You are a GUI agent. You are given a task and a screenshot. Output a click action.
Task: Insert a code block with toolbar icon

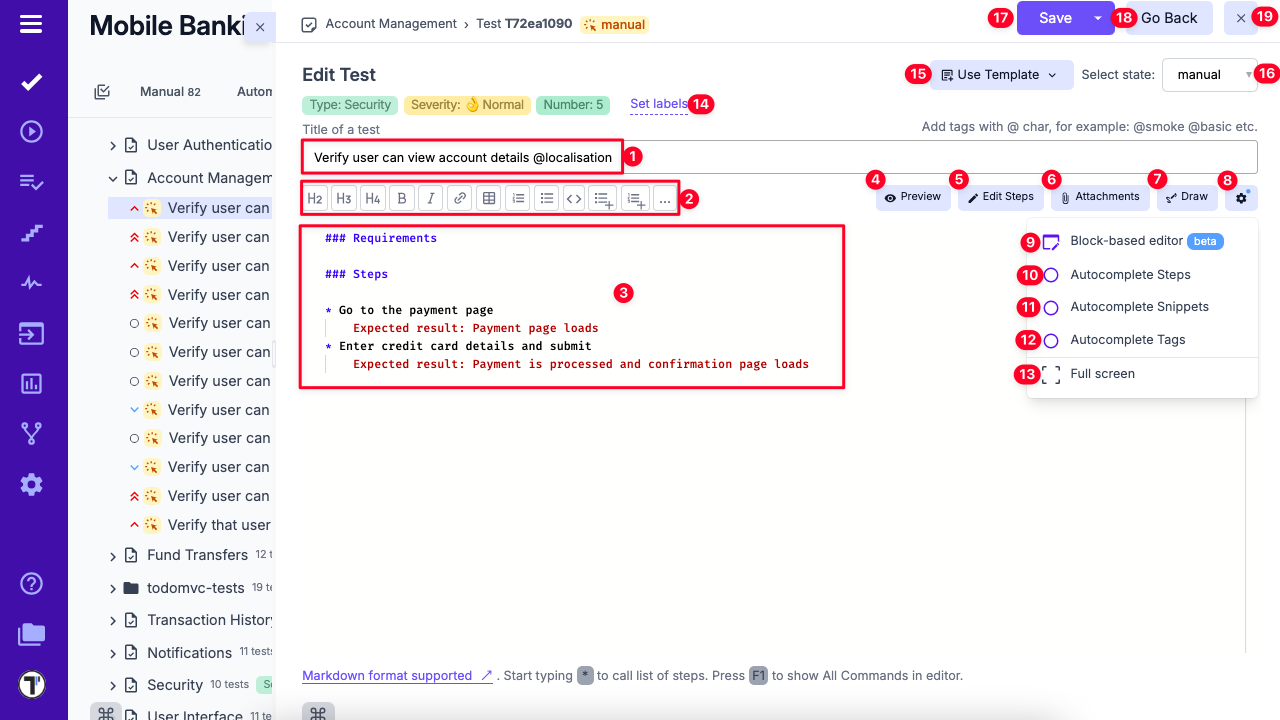click(574, 199)
